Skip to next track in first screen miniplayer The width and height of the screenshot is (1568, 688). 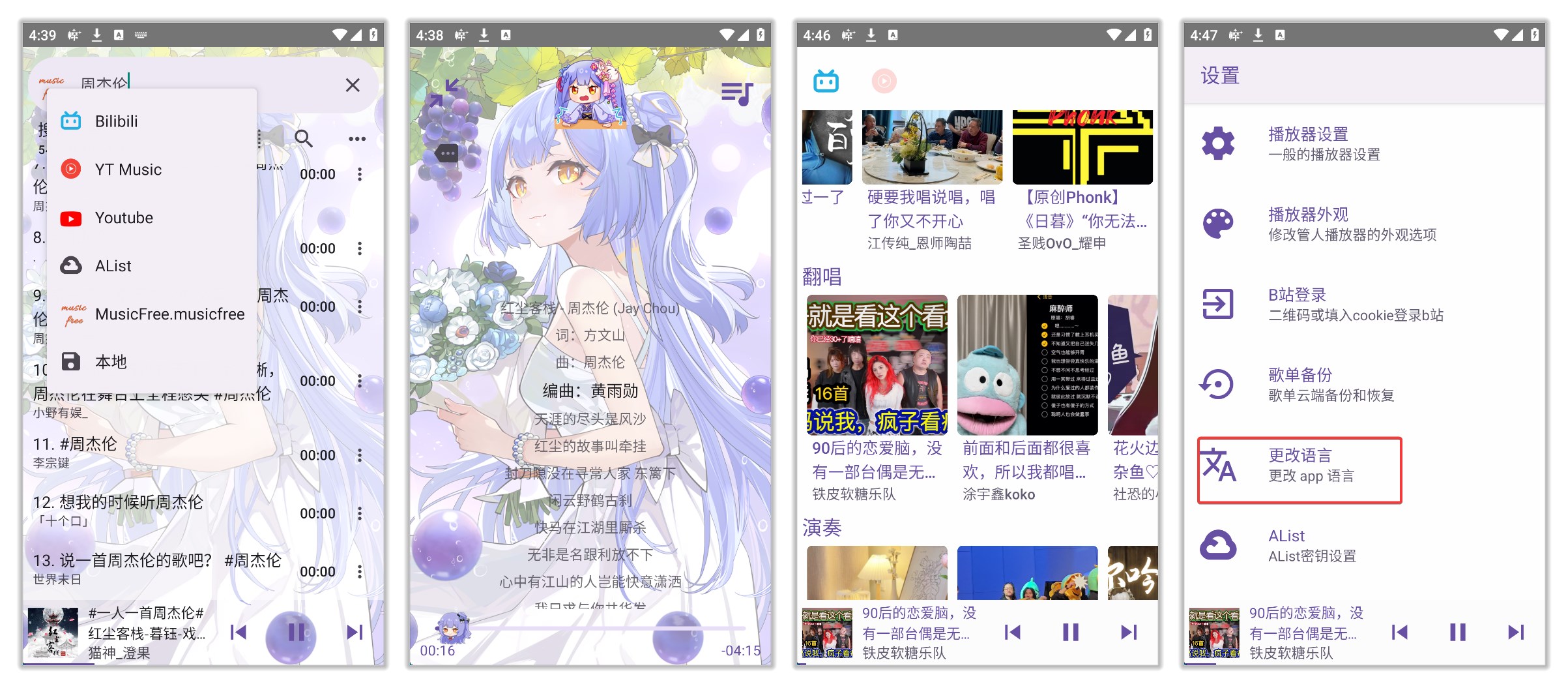[x=355, y=632]
